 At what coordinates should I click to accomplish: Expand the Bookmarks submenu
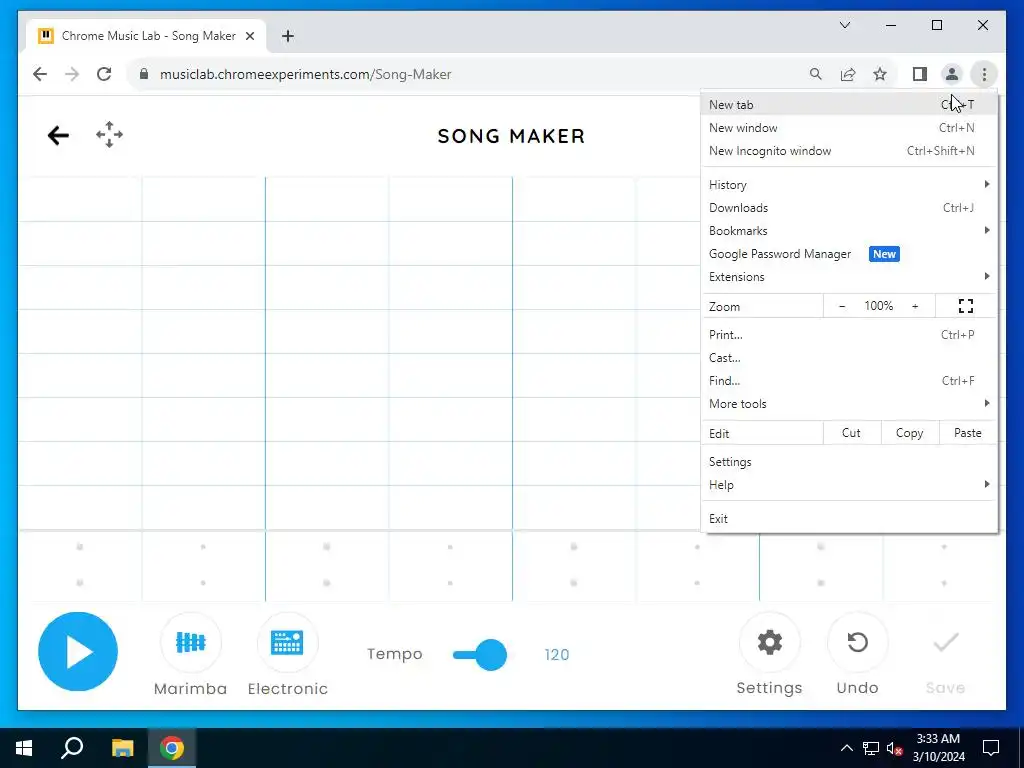point(849,231)
